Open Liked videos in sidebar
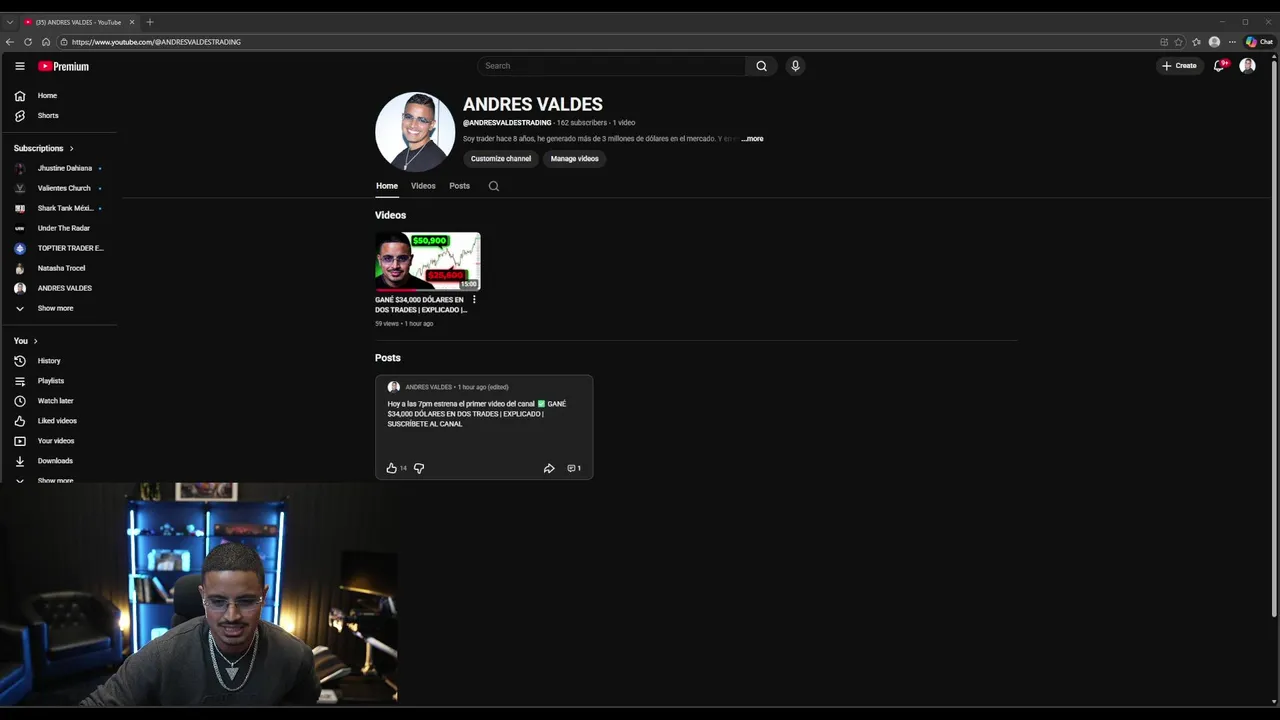Image resolution: width=1280 pixels, height=720 pixels. (60, 421)
